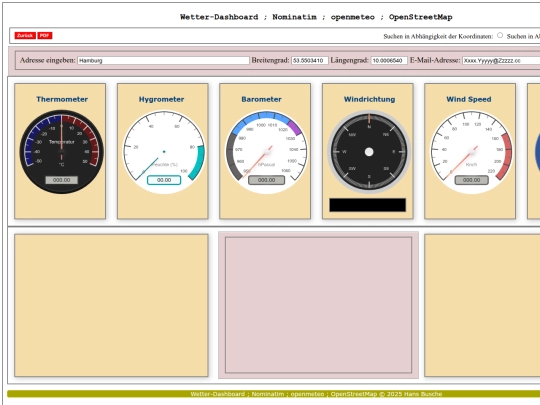
Task: Click the Wetter-Dashboard page title at top
Action: [x=316, y=17]
